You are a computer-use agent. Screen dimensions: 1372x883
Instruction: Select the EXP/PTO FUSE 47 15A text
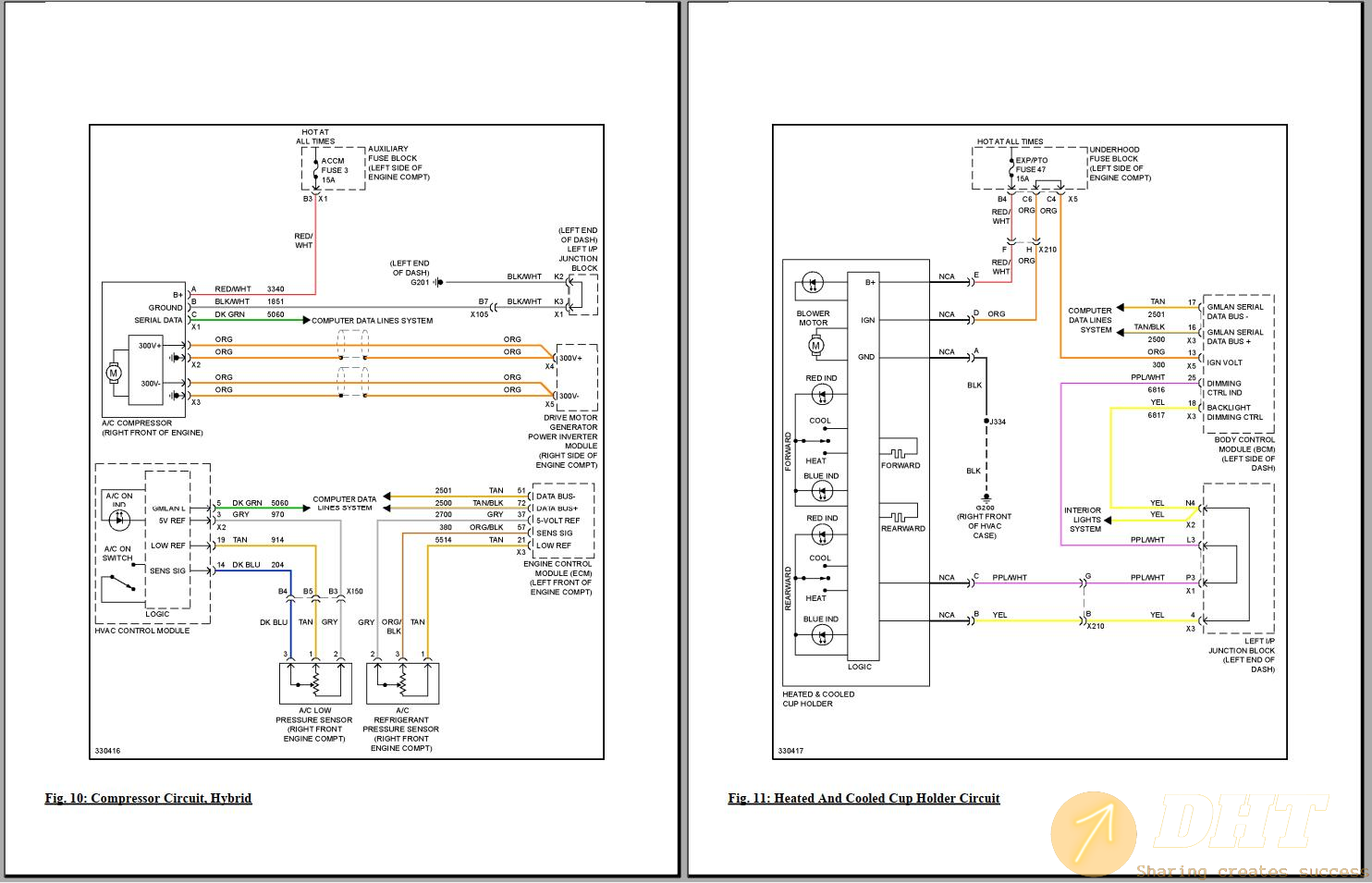click(x=1031, y=169)
